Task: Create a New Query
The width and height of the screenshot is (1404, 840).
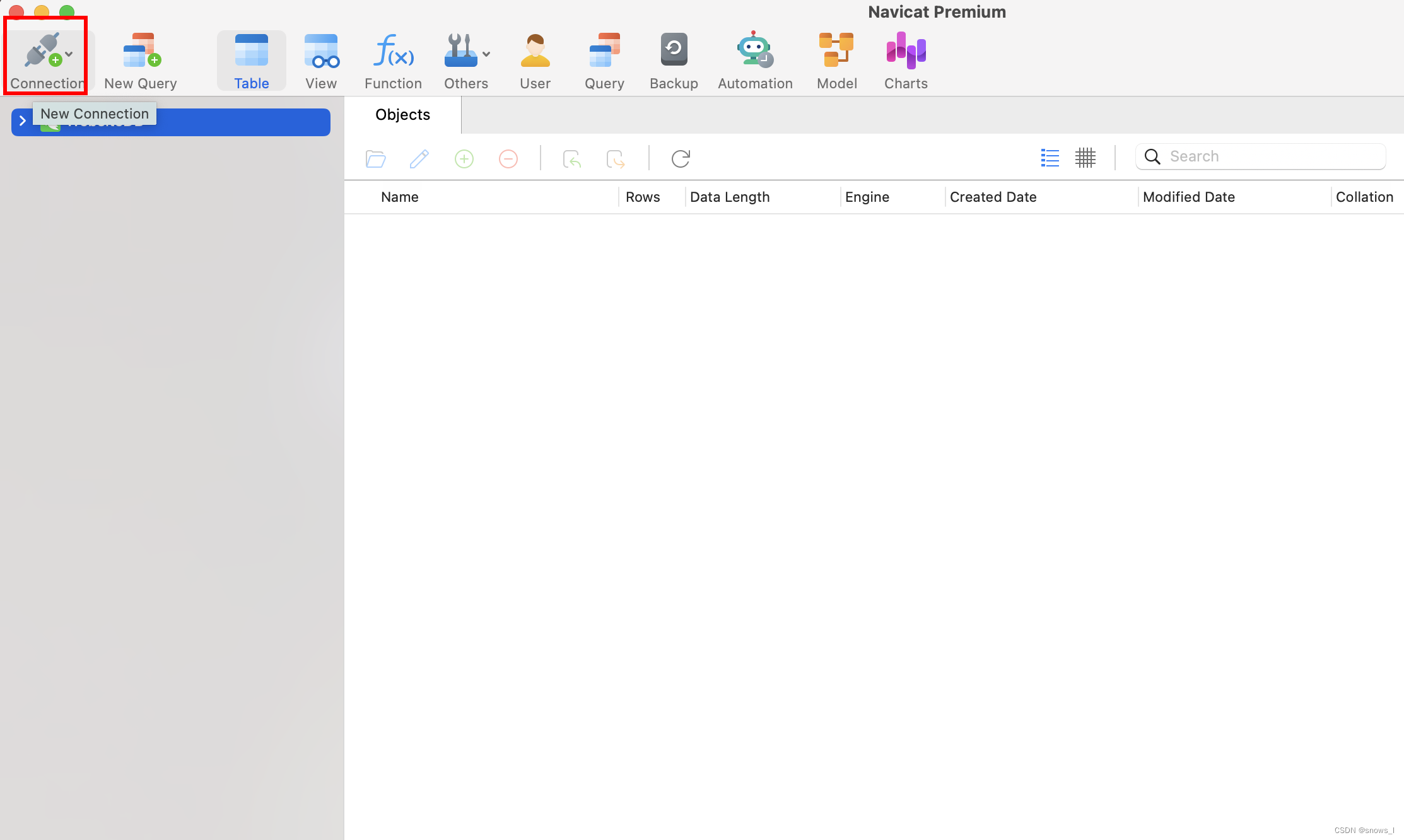Action: (x=141, y=61)
